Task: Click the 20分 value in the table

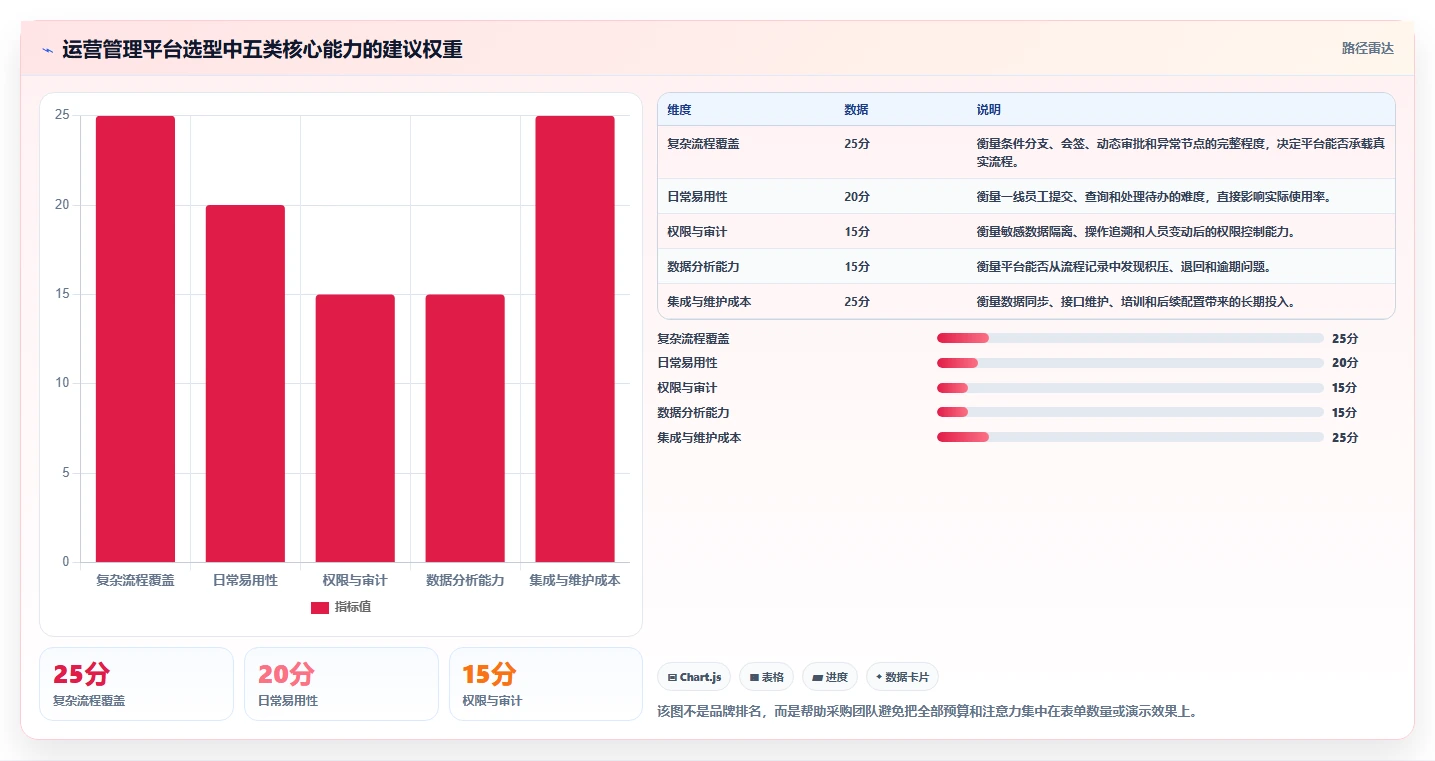Action: (856, 196)
